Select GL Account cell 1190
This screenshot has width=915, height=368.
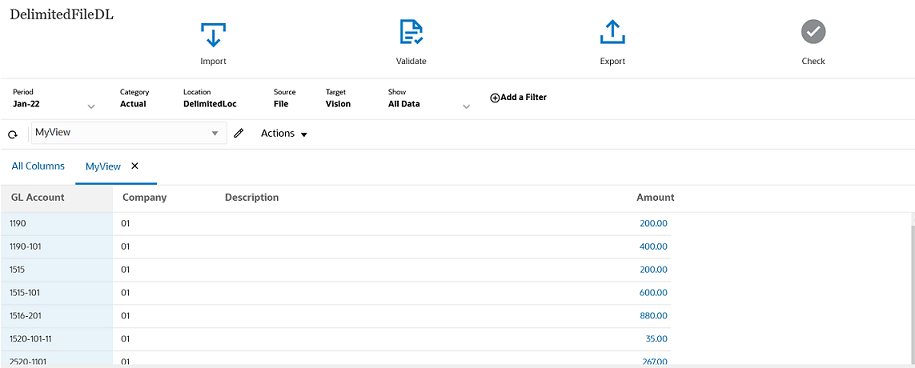[57, 224]
